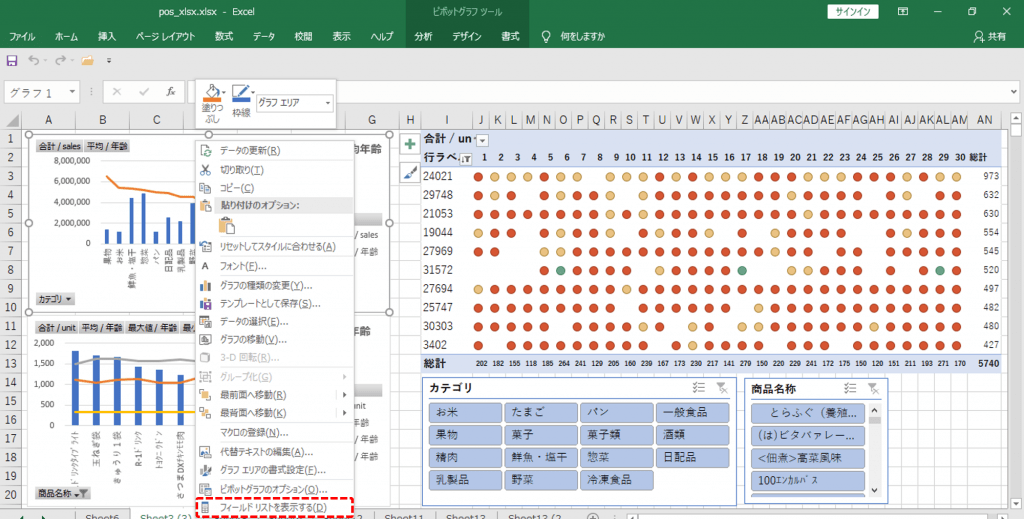Click the multi-select icon on カテゴリ slicer
Screen dimensions: 1024x519
coord(699,388)
